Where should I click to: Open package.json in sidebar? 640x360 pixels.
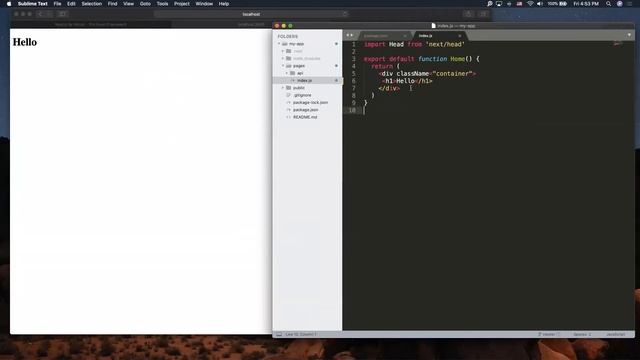307,110
